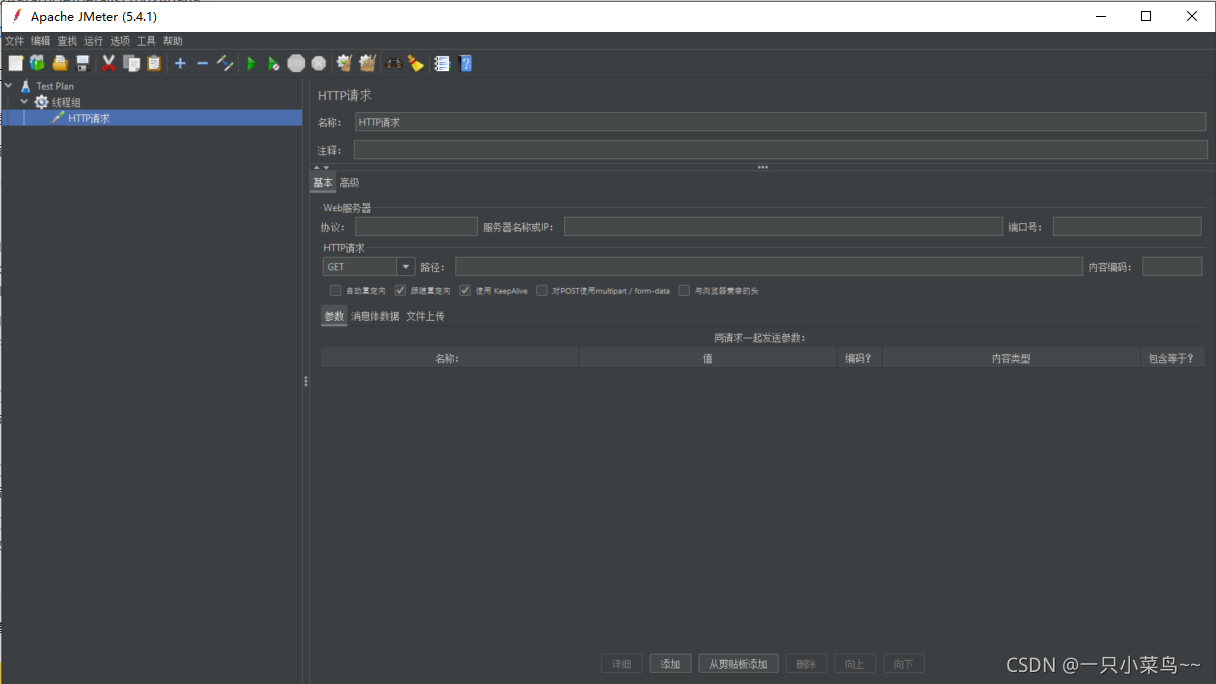This screenshot has width=1216, height=684.
Task: Click the 端口号 input field
Action: [1127, 227]
